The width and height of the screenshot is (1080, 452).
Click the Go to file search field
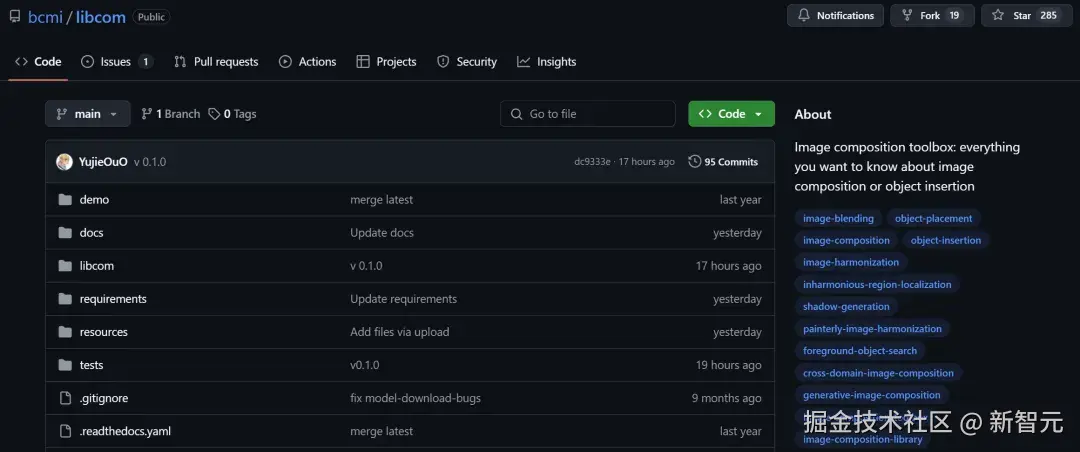click(588, 114)
